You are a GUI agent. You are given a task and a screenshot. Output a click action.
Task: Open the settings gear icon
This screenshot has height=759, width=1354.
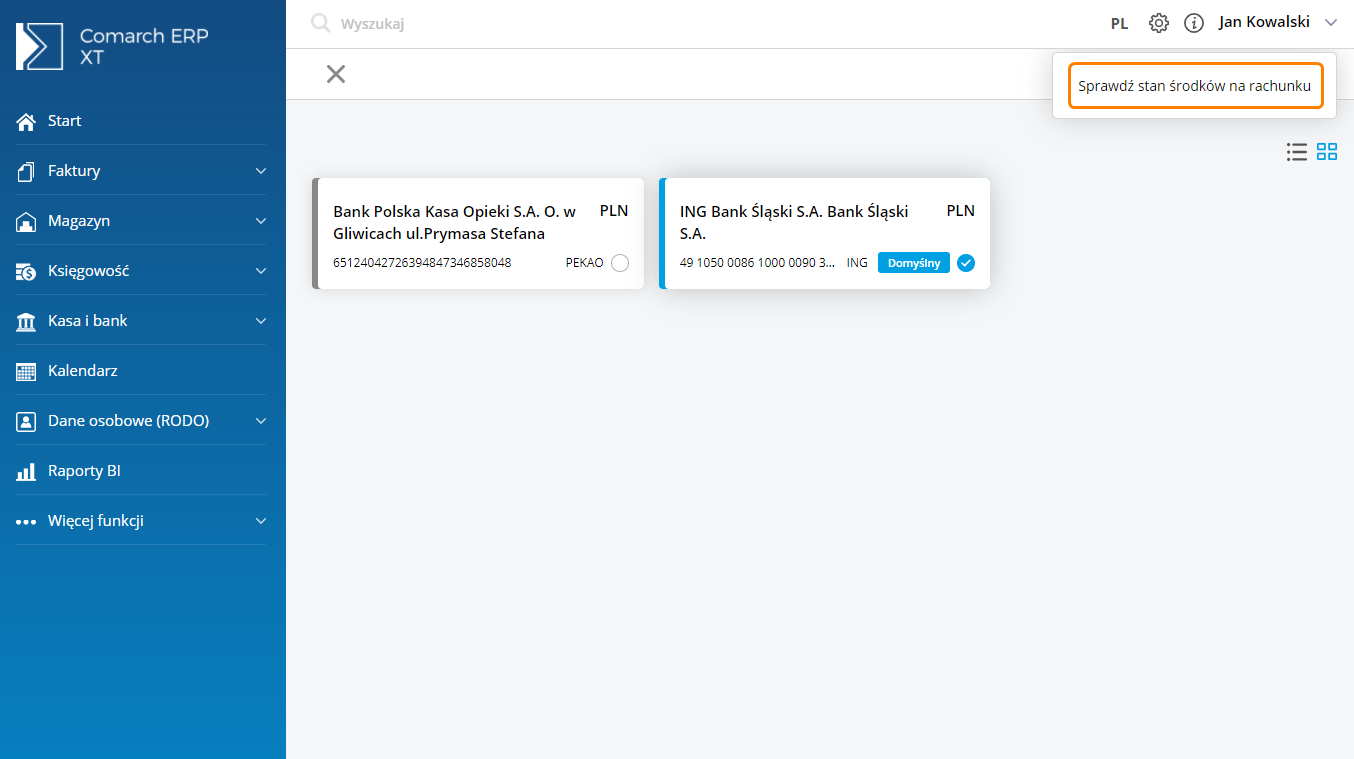[1158, 23]
